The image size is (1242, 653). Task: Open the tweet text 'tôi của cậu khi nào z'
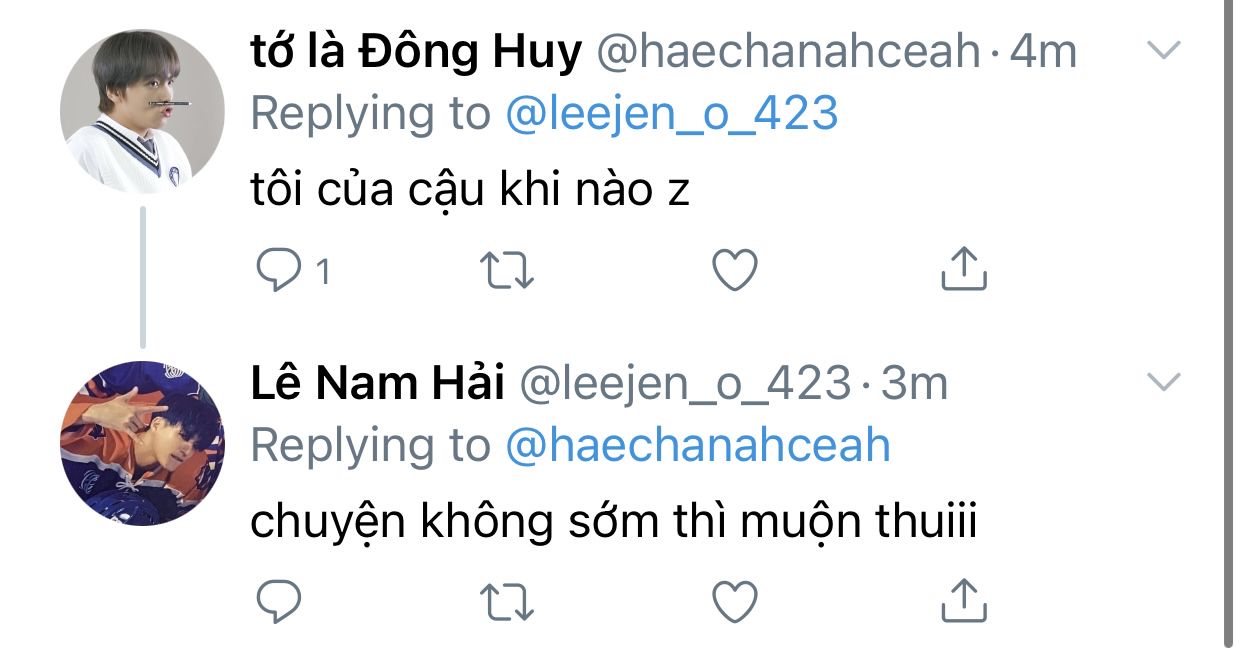[x=470, y=189]
